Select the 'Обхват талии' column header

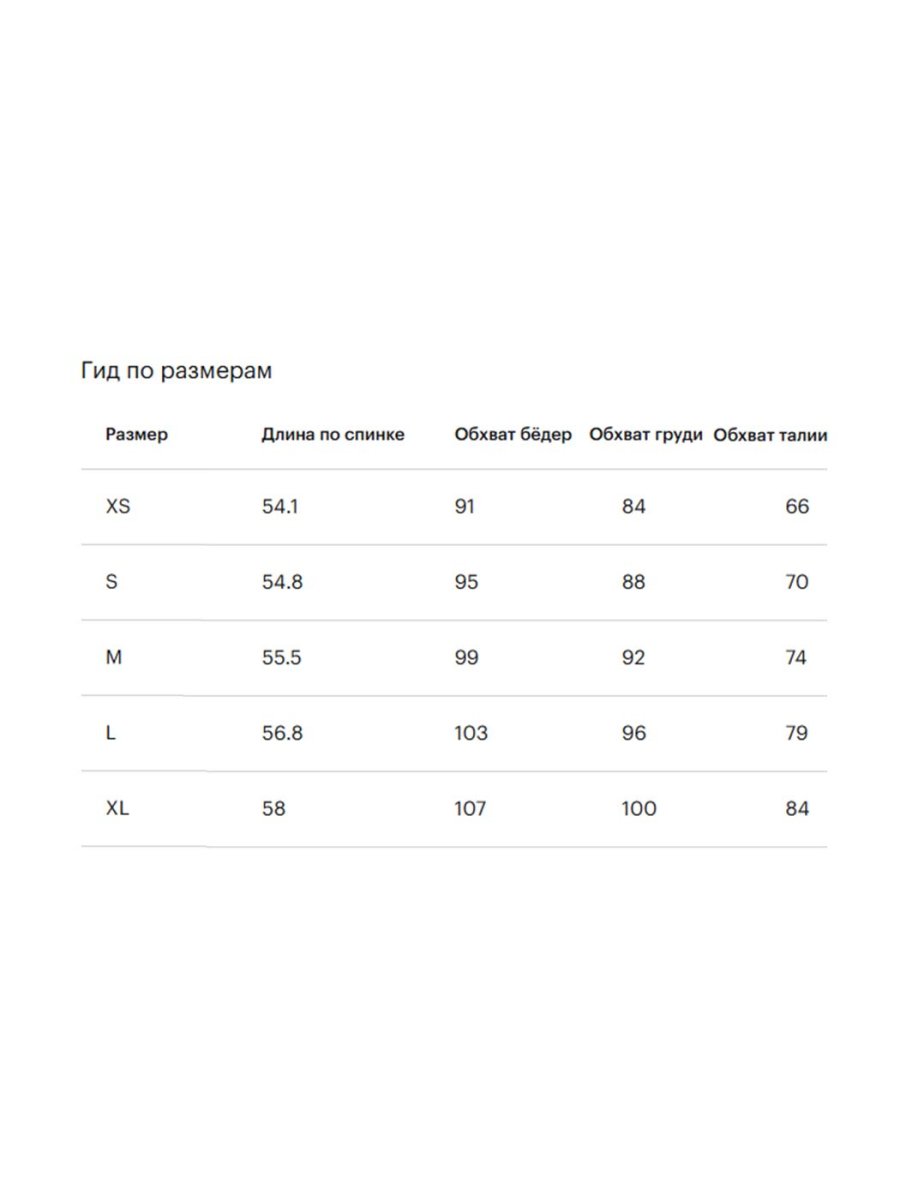tap(770, 435)
